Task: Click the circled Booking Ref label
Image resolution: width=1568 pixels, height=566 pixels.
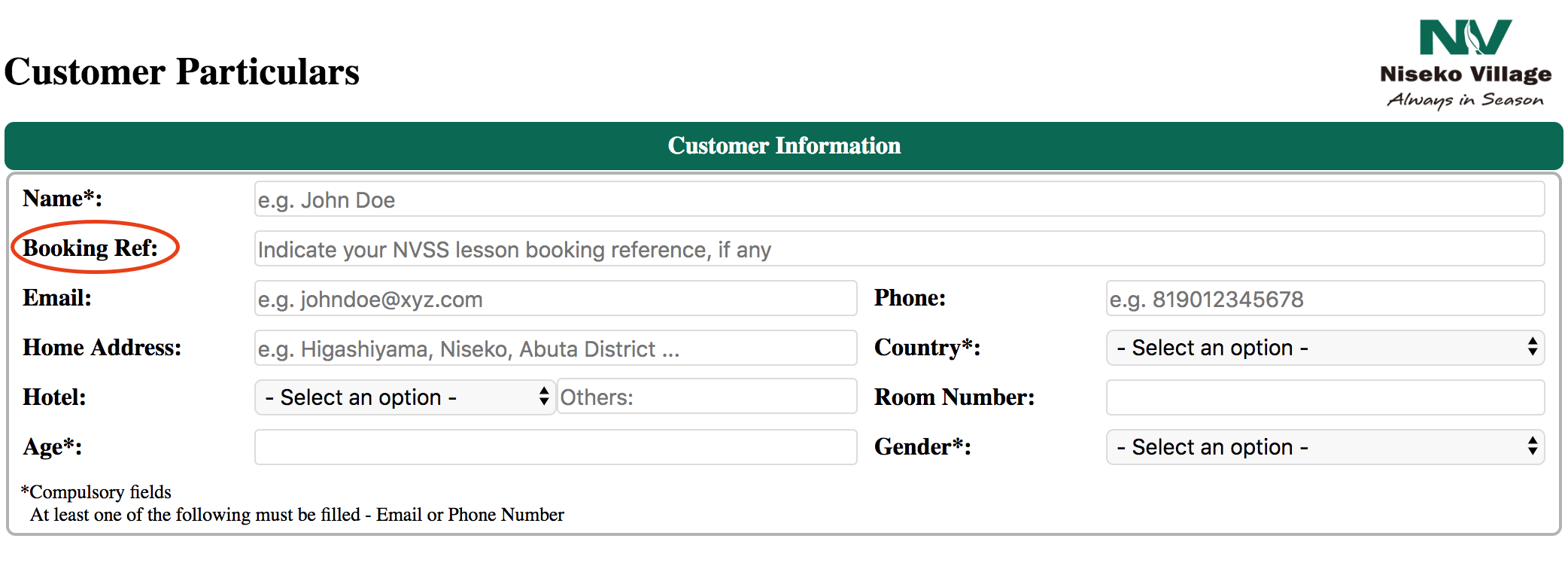Action: pyautogui.click(x=90, y=248)
